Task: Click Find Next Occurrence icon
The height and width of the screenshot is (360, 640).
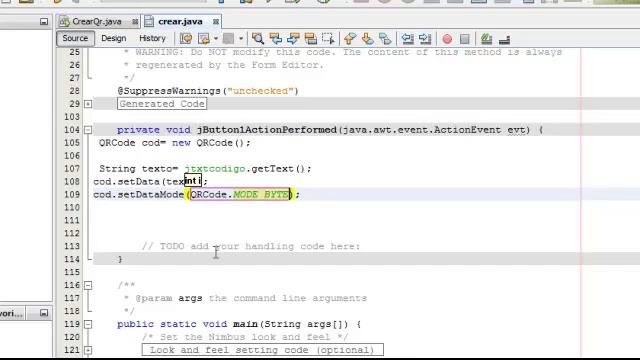Action: [x=293, y=39]
